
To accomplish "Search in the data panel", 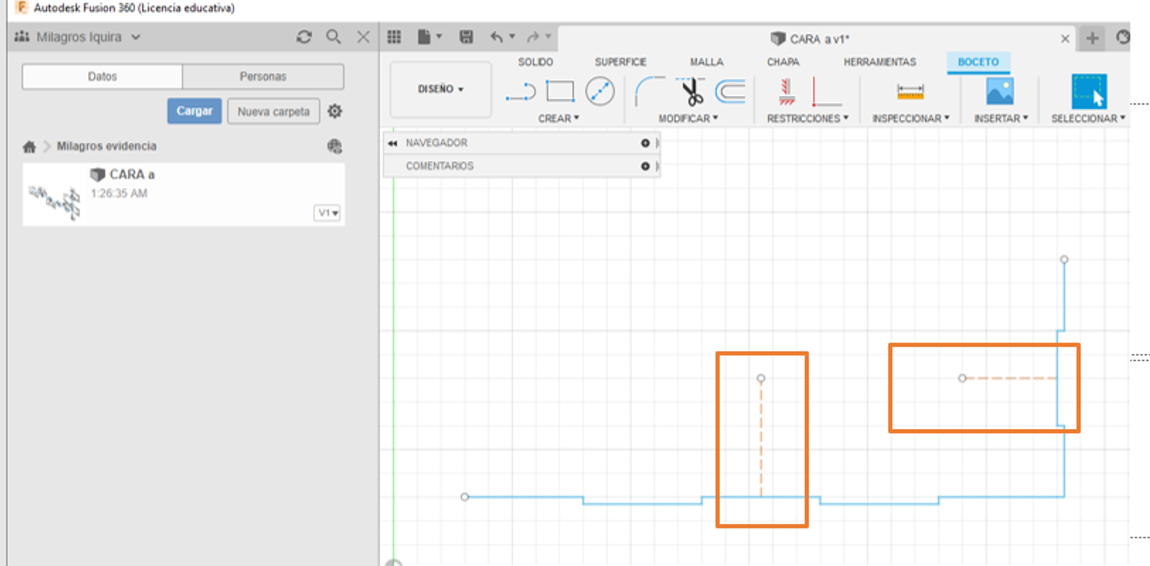I will click(x=334, y=37).
